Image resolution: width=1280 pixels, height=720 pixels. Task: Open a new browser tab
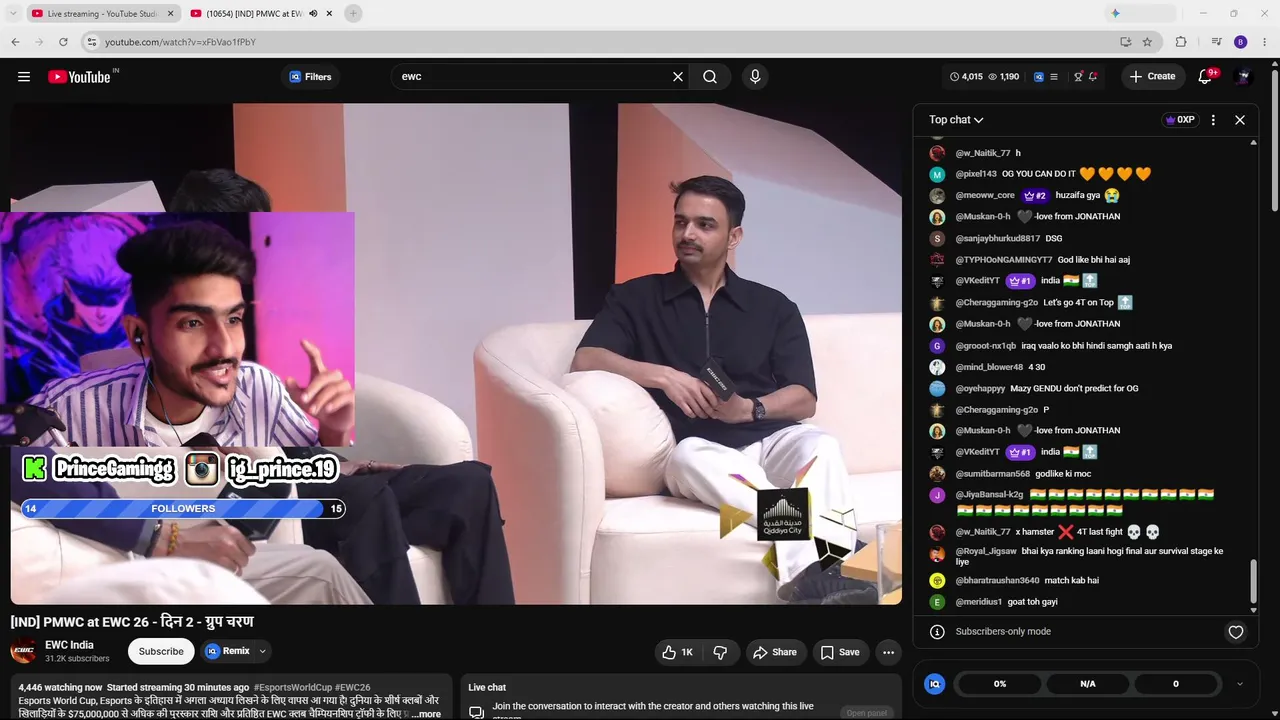(x=353, y=13)
